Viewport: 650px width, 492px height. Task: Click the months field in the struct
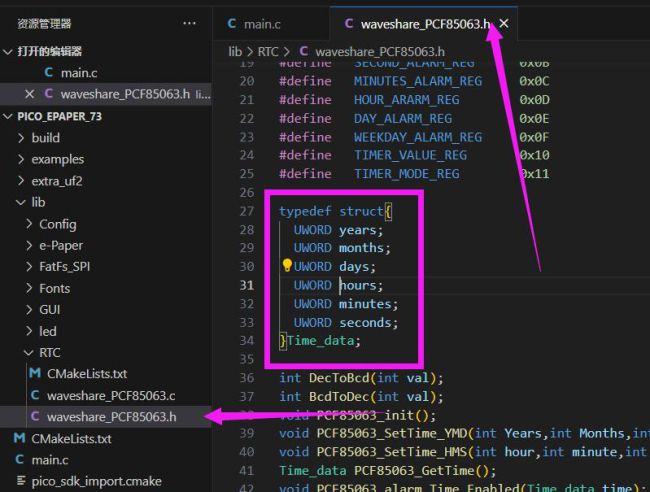pos(361,248)
